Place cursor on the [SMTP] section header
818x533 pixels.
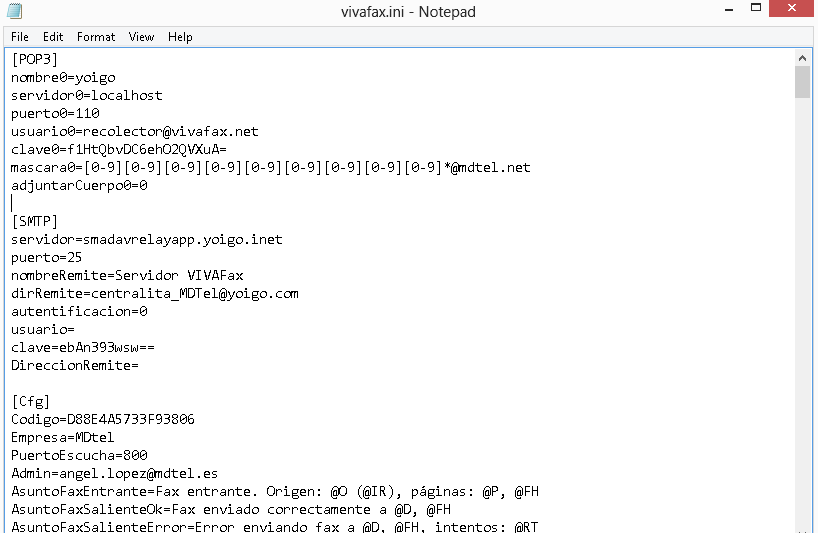pyautogui.click(x=35, y=221)
